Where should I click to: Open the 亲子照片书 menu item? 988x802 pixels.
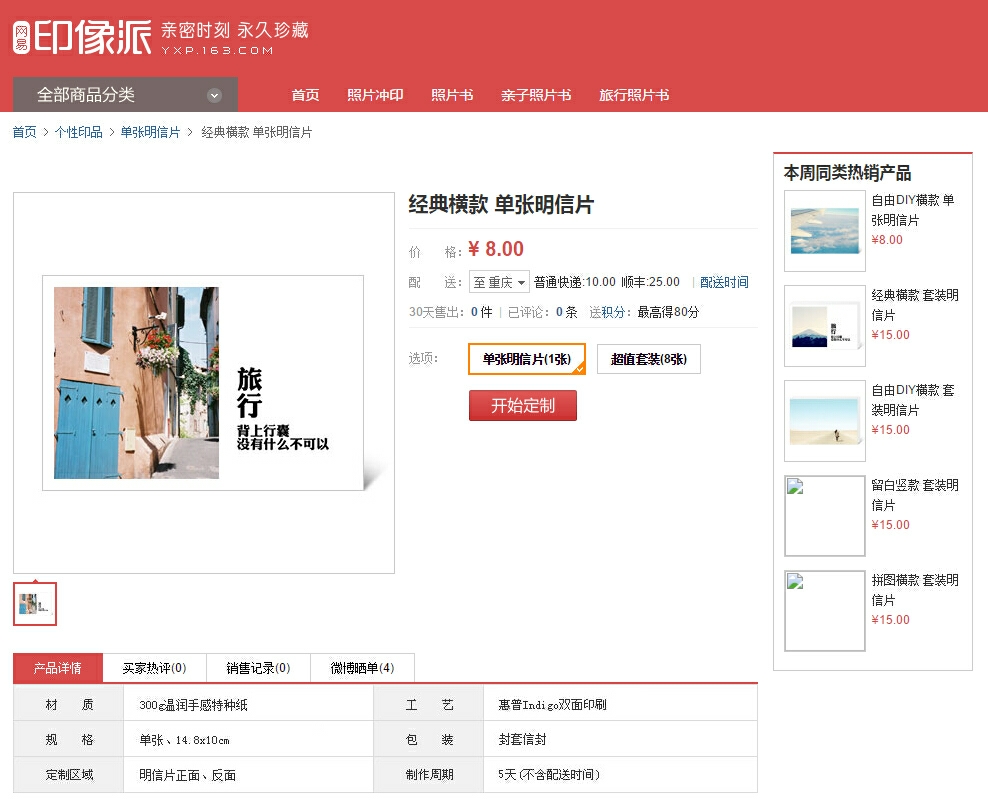click(x=536, y=95)
